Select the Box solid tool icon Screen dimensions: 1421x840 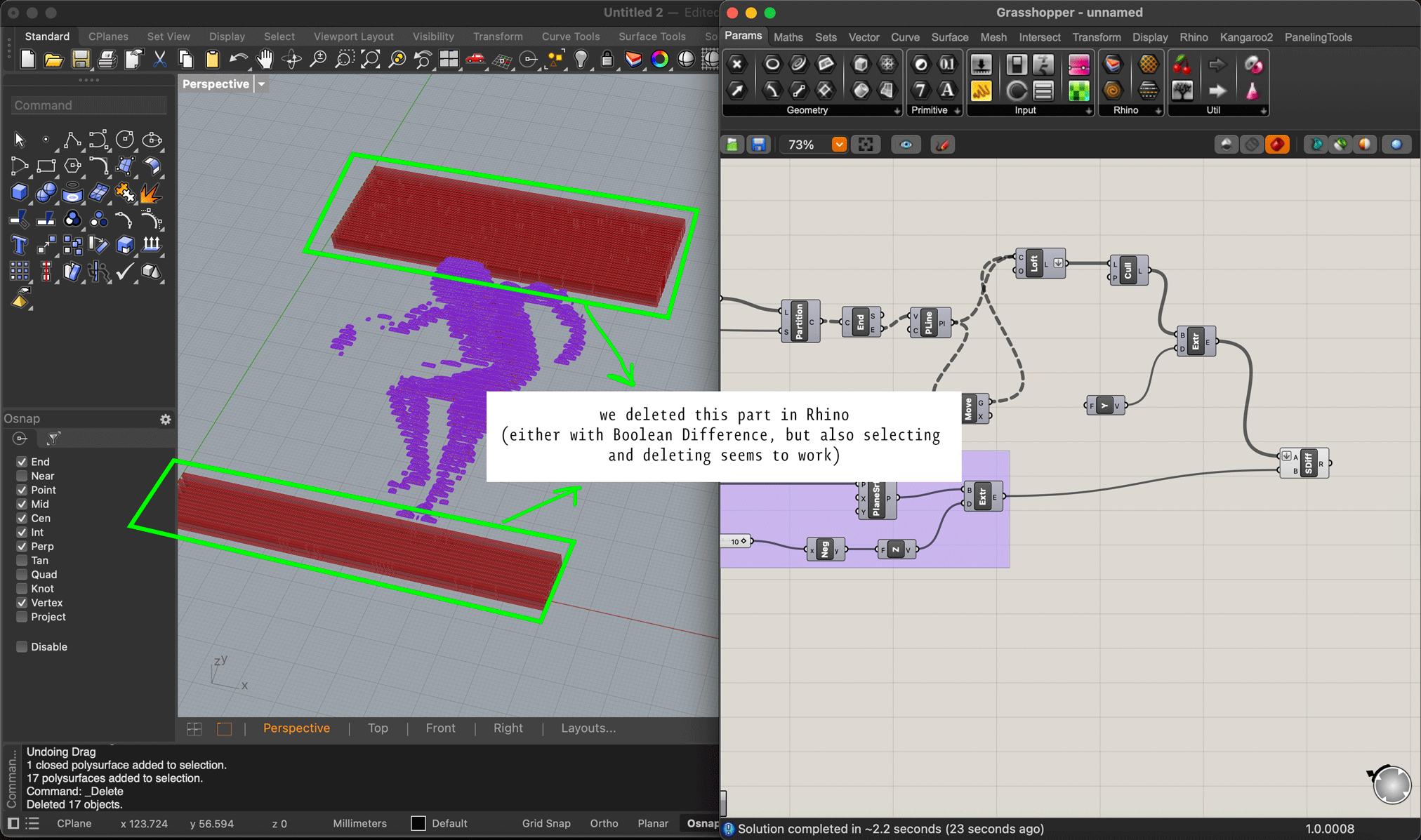pos(19,192)
